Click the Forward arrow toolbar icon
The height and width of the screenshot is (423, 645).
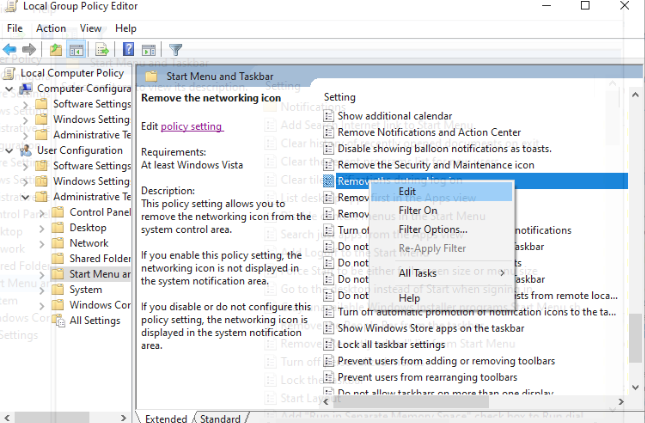[x=29, y=50]
